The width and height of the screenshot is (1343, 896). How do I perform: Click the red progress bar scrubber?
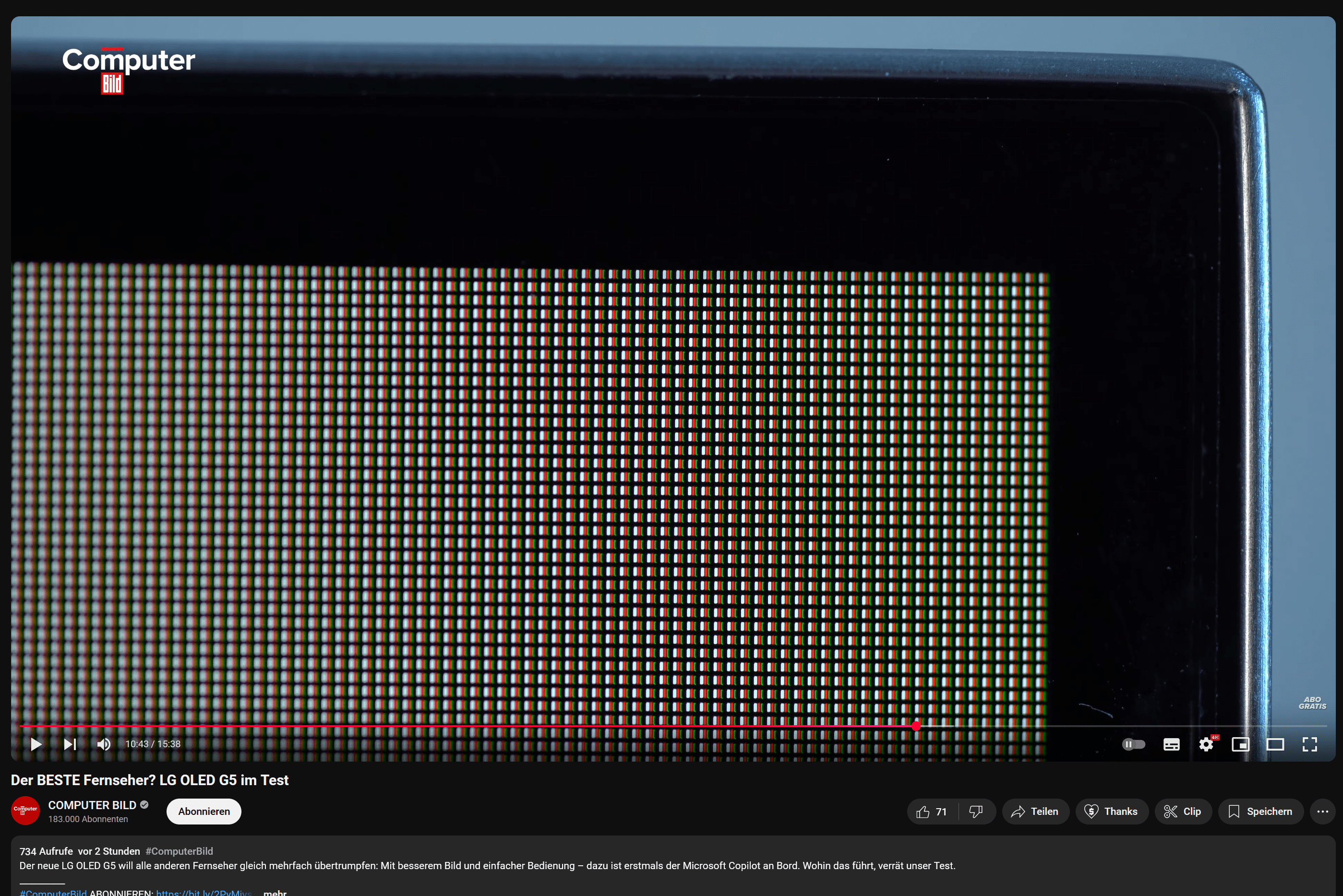[916, 726]
